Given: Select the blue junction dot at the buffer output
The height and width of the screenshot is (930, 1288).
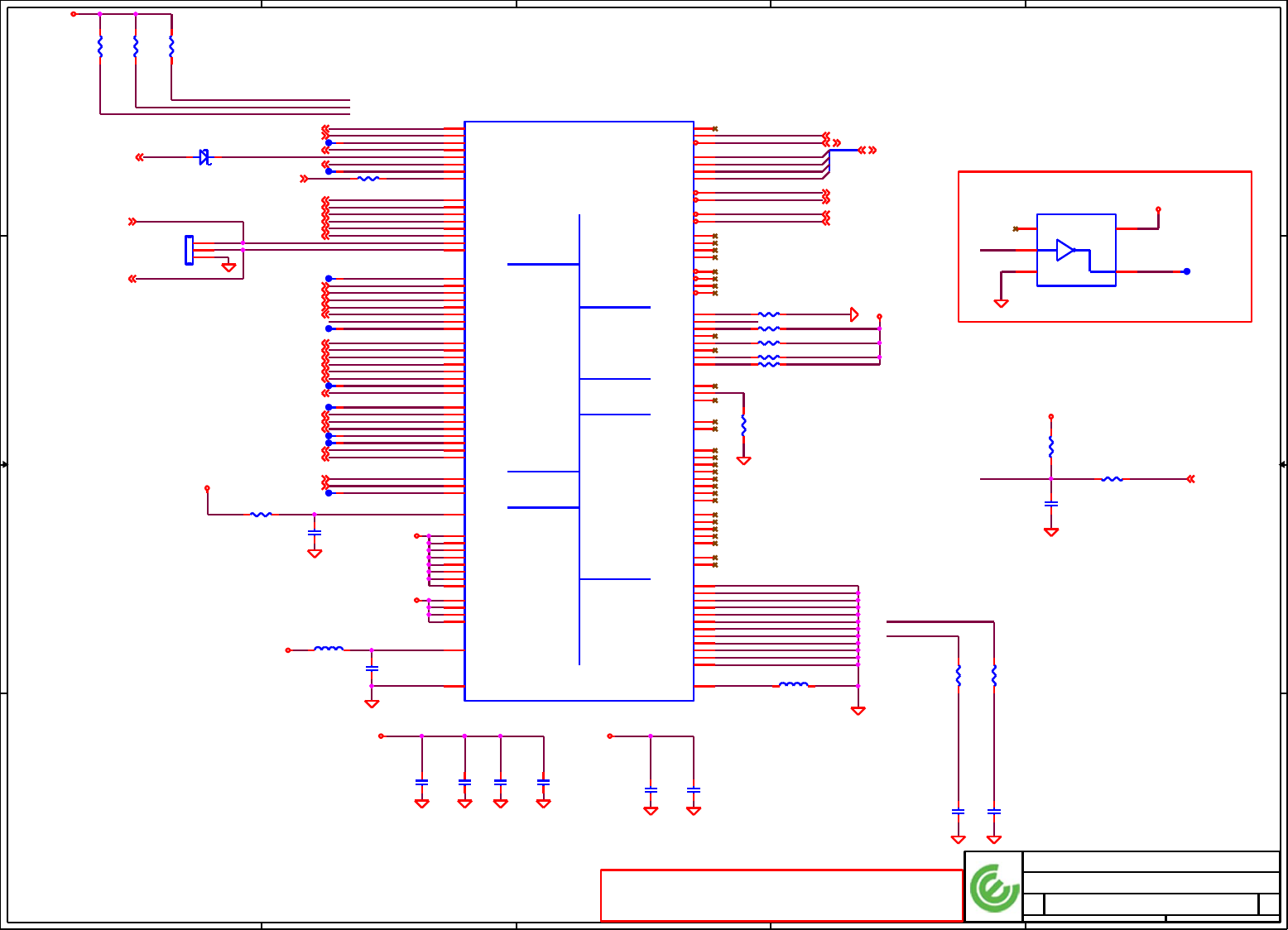Looking at the screenshot, I should (1186, 271).
